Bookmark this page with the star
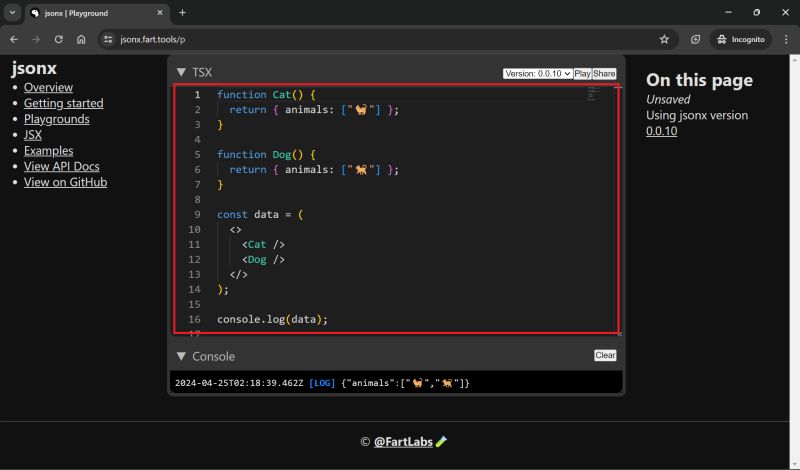The height and width of the screenshot is (470, 800). (x=664, y=39)
